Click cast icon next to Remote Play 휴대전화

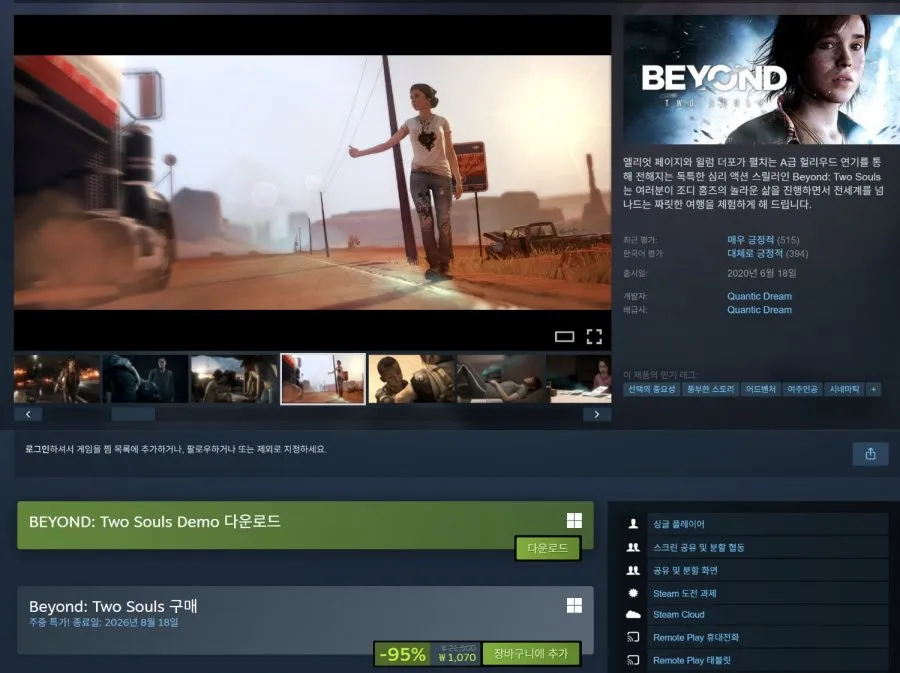pos(633,637)
